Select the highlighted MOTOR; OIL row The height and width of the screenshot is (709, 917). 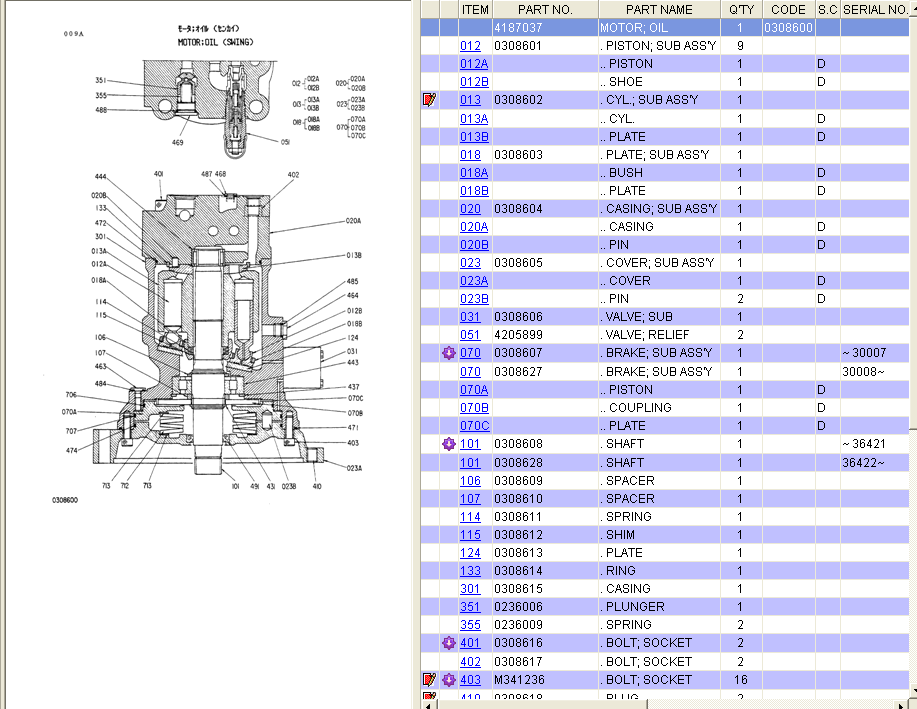[x=659, y=27]
